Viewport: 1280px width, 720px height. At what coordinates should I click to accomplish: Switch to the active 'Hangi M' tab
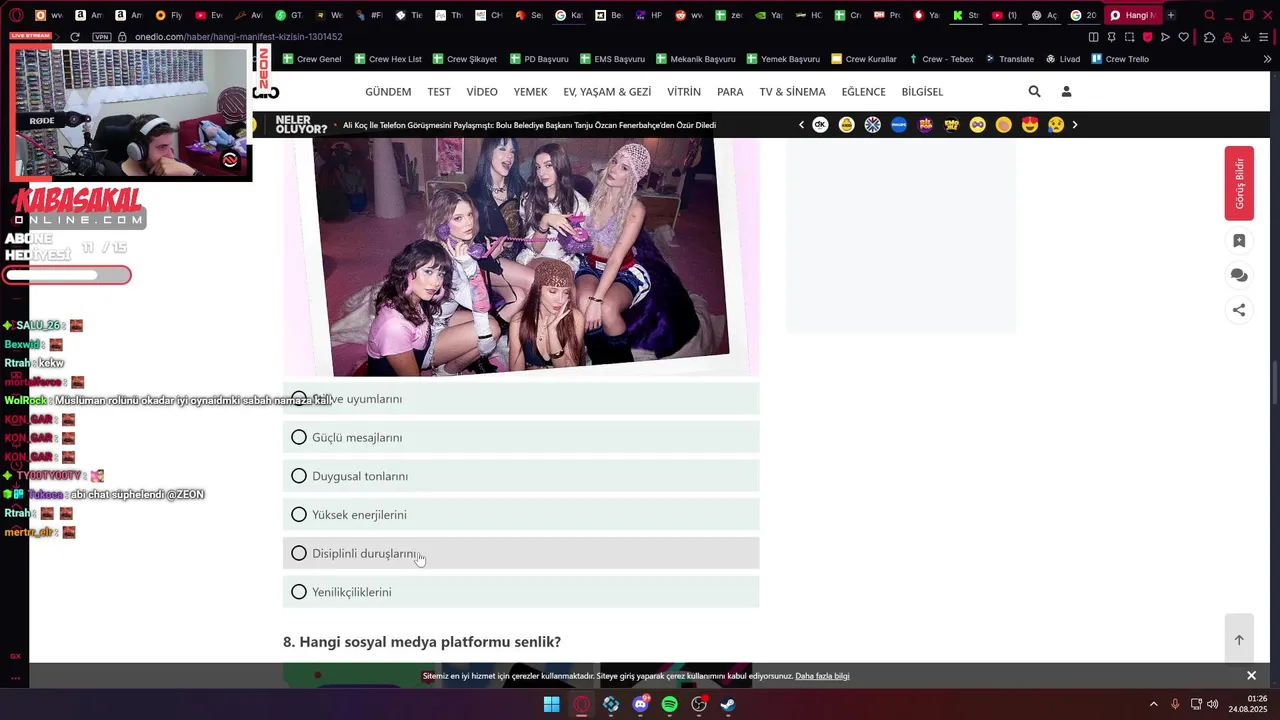tap(1132, 15)
